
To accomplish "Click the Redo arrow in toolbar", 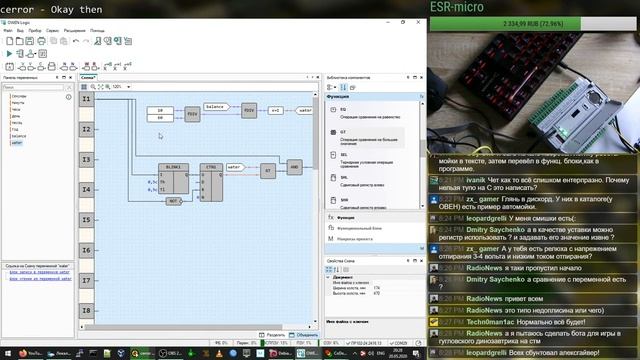I will [86, 41].
